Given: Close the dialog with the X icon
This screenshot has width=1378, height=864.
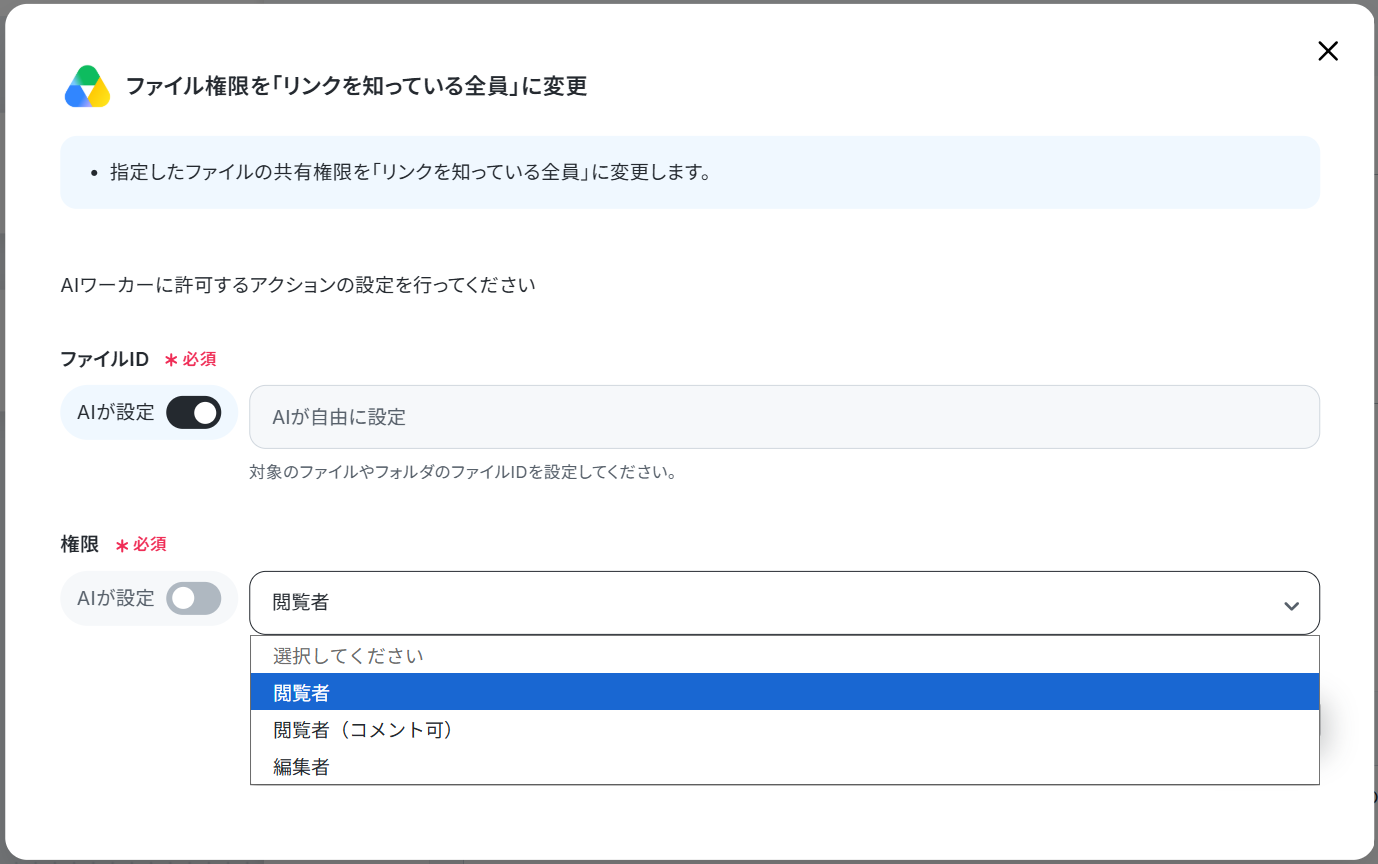Looking at the screenshot, I should pyautogui.click(x=1327, y=51).
